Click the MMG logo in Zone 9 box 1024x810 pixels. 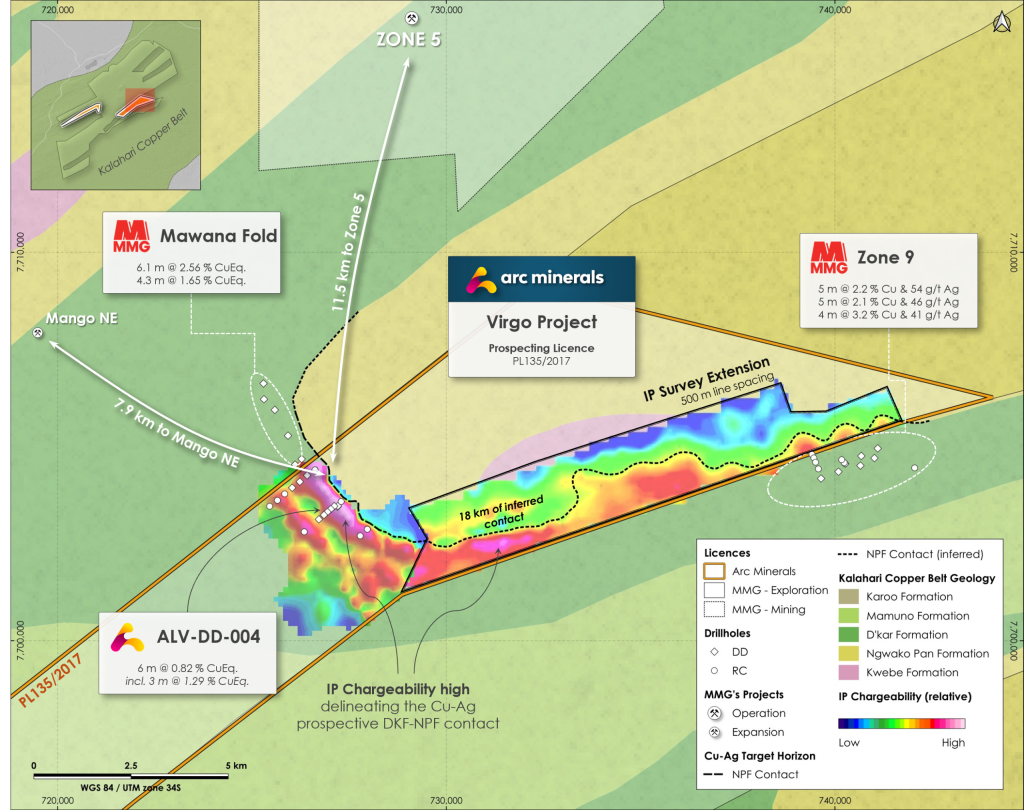point(829,257)
